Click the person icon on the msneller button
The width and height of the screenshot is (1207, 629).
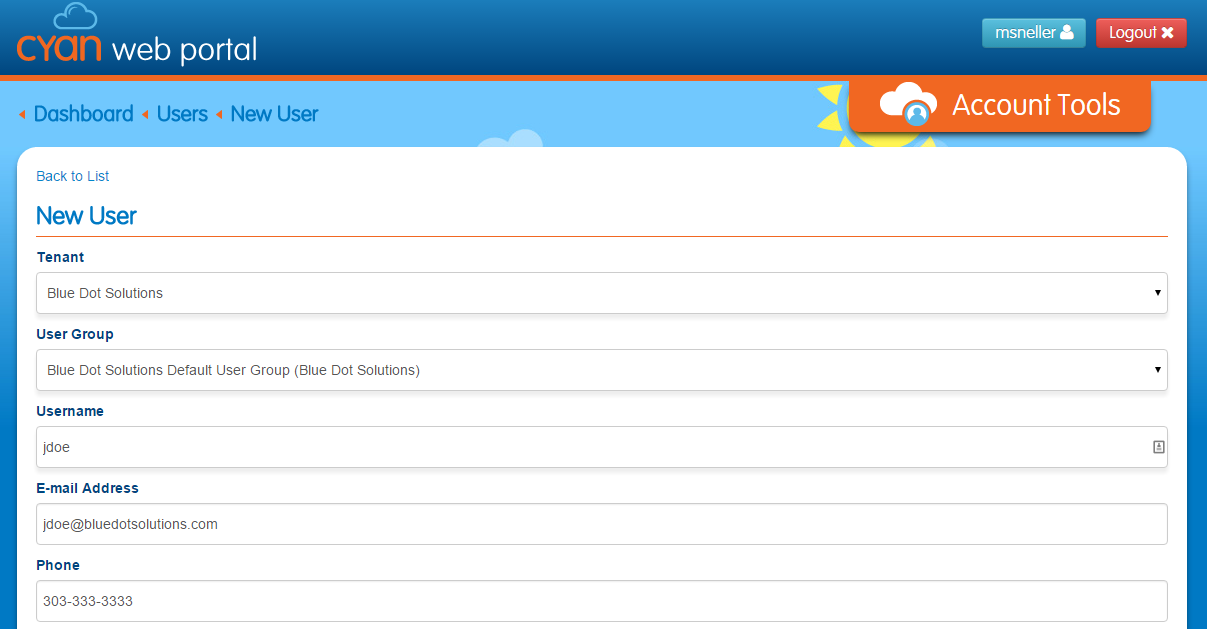(x=1066, y=32)
